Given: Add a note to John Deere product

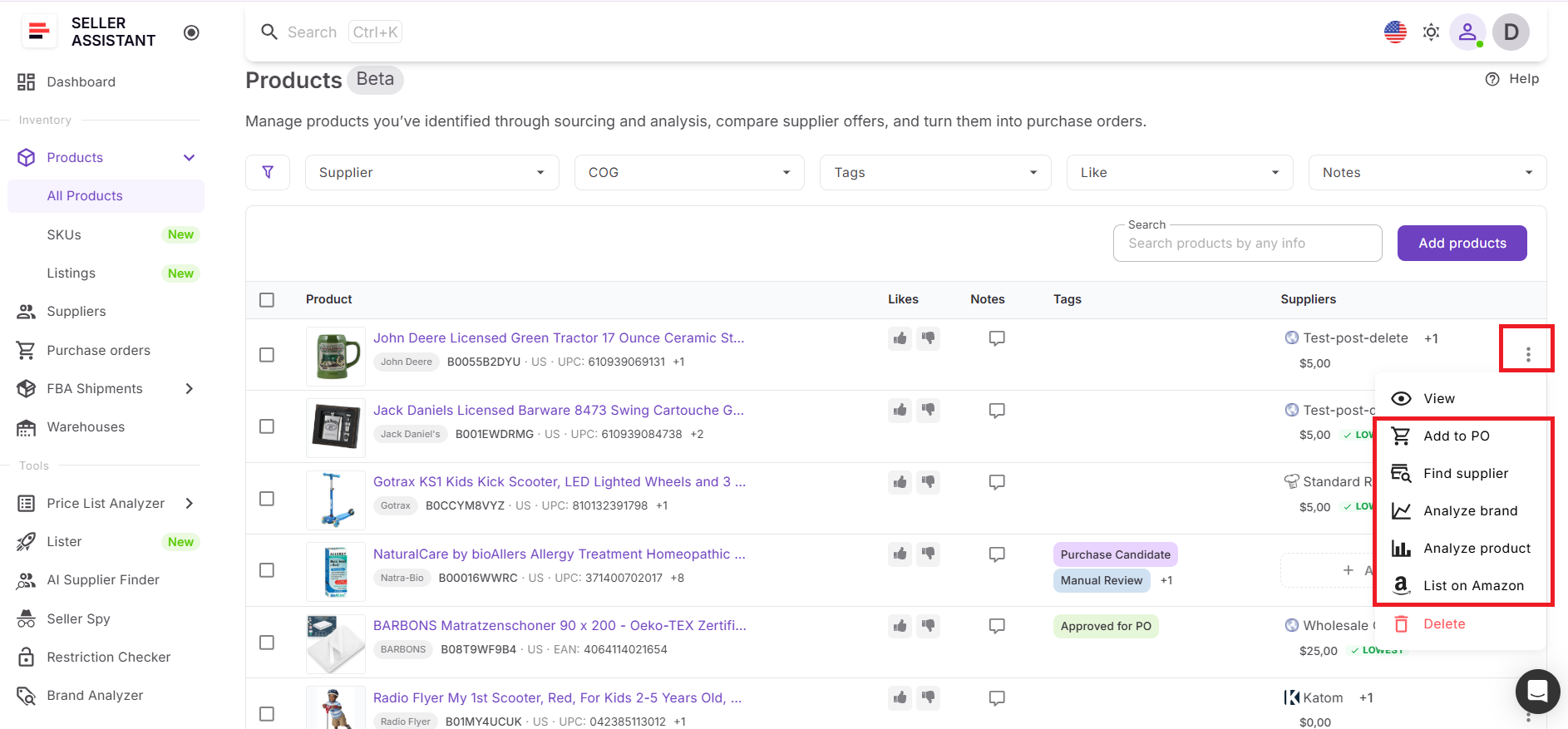Looking at the screenshot, I should pos(997,338).
